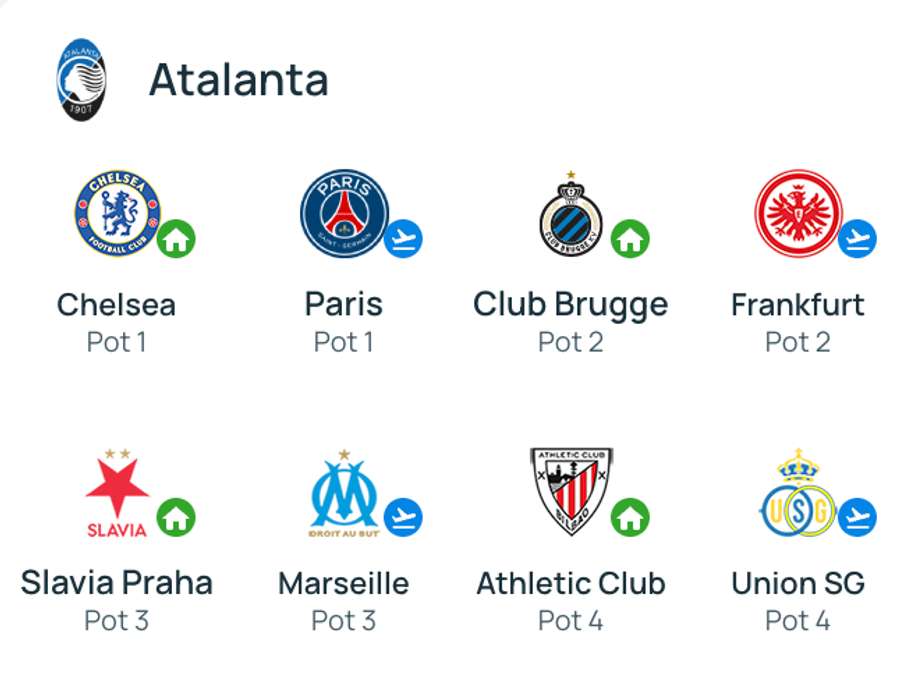This screenshot has width=900, height=685.
Task: Open the Club Brugge badge
Action: tap(571, 213)
